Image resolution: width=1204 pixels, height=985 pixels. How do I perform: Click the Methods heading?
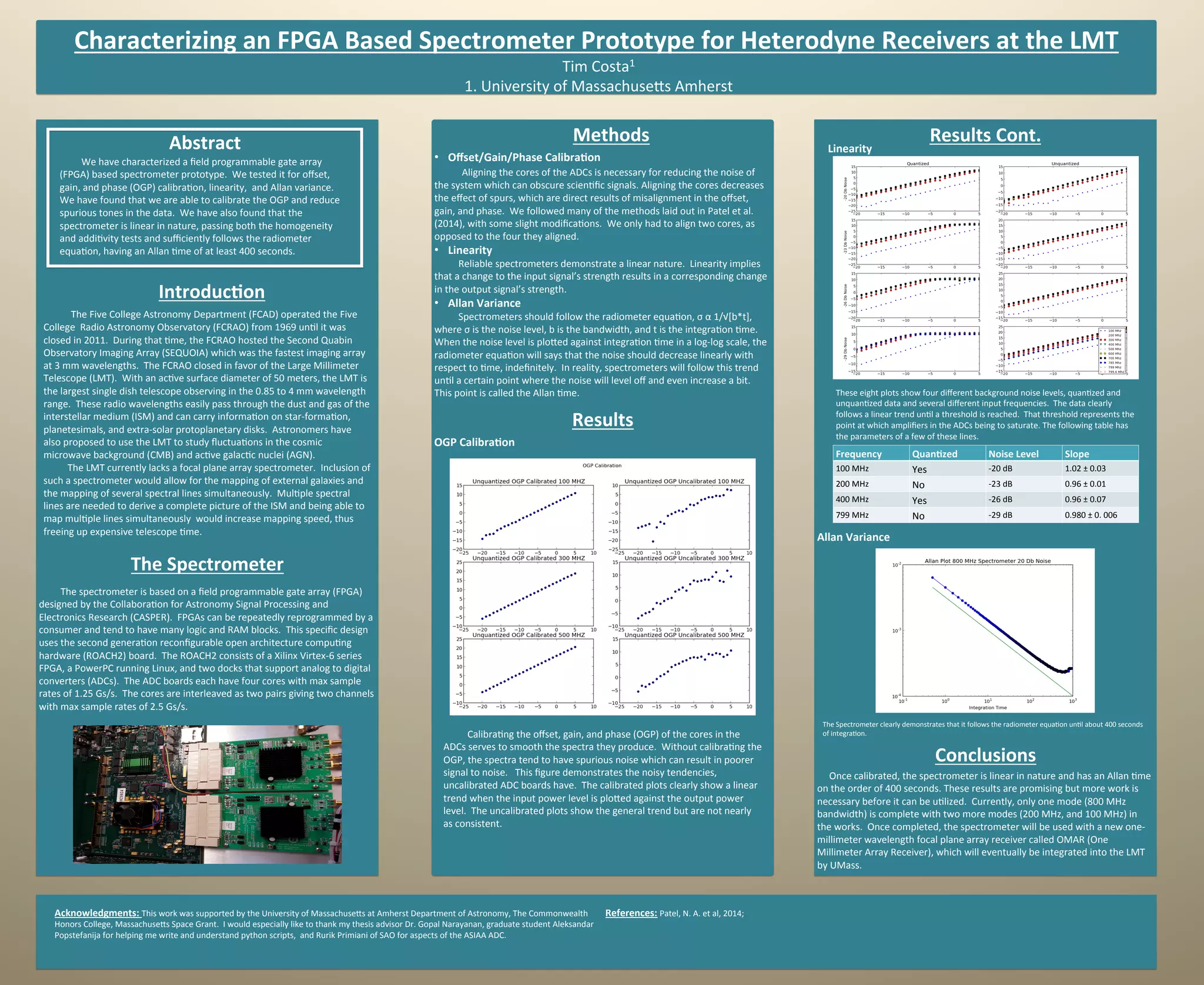tap(611, 135)
